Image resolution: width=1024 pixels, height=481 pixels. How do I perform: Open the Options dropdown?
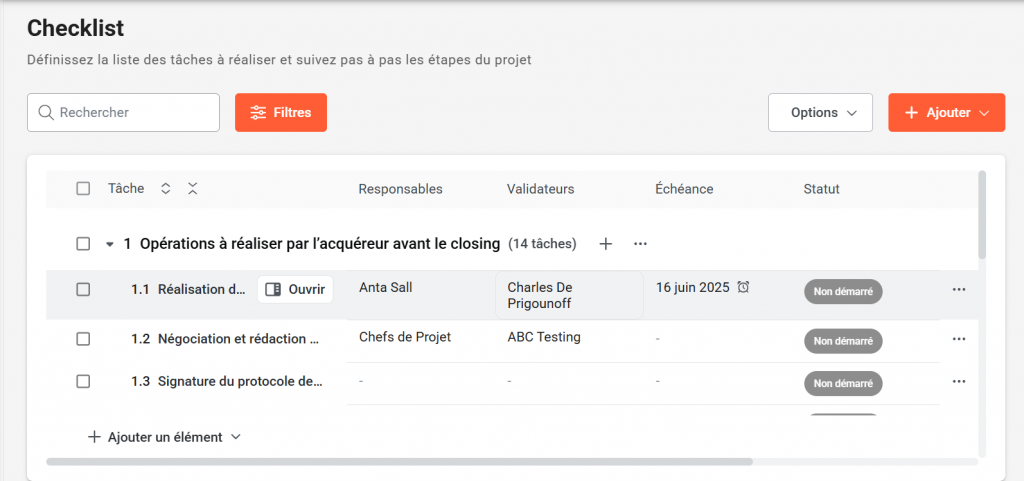click(820, 113)
